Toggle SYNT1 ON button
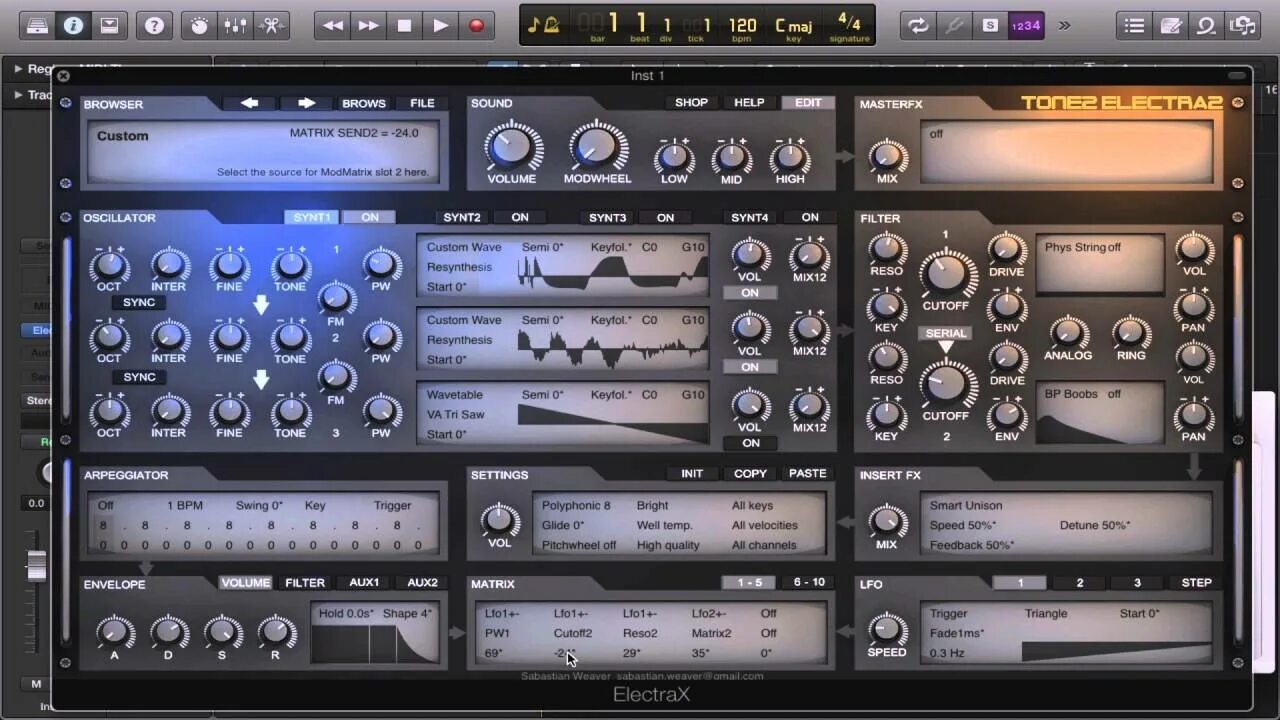Viewport: 1280px width, 720px height. (370, 217)
